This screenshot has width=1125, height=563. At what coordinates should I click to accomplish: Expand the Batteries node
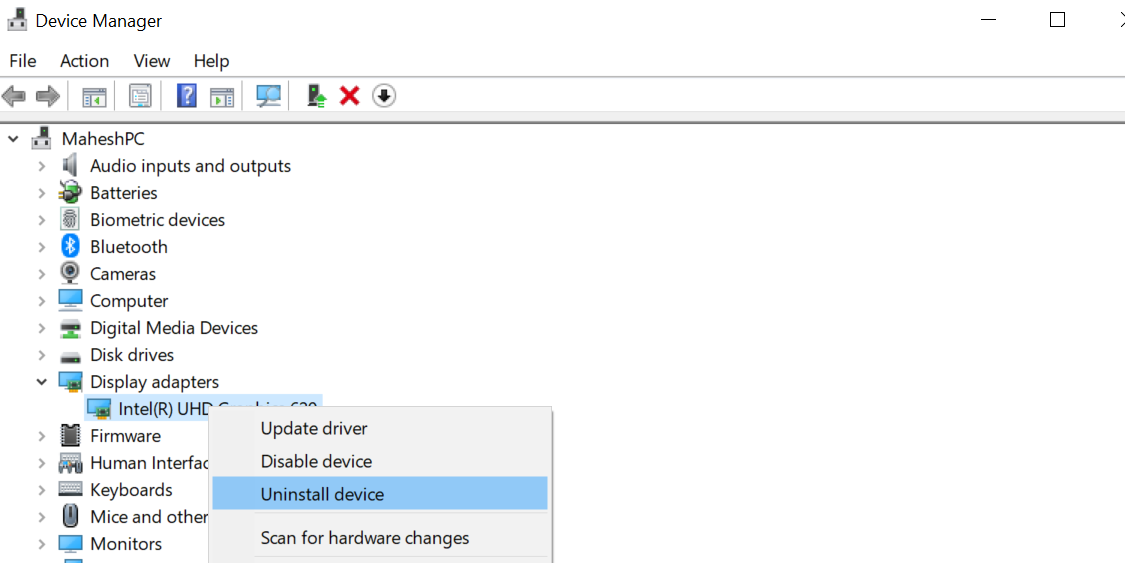coord(42,193)
